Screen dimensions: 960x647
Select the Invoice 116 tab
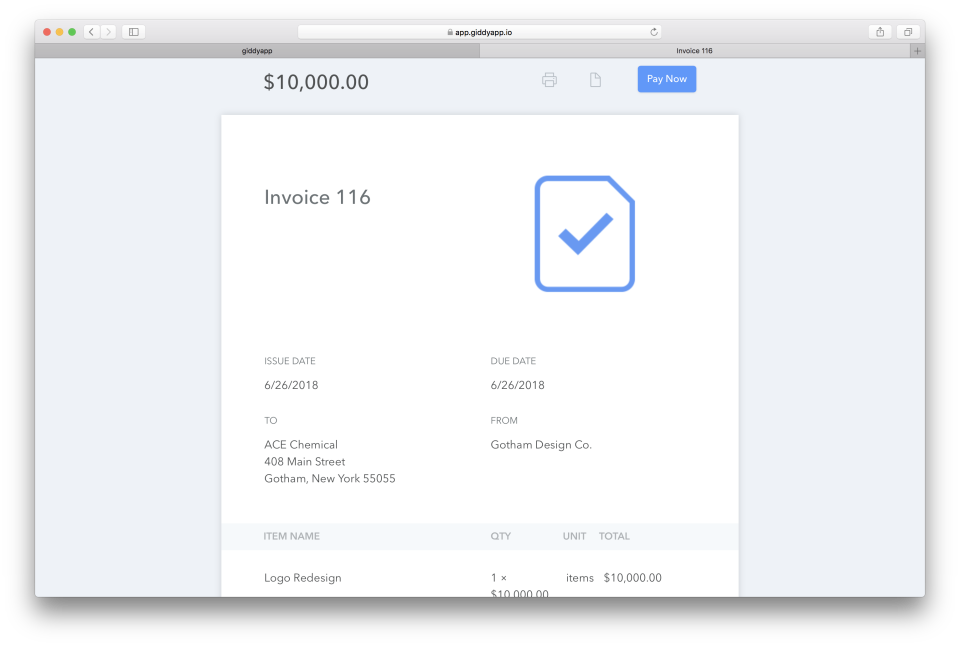[x=694, y=51]
